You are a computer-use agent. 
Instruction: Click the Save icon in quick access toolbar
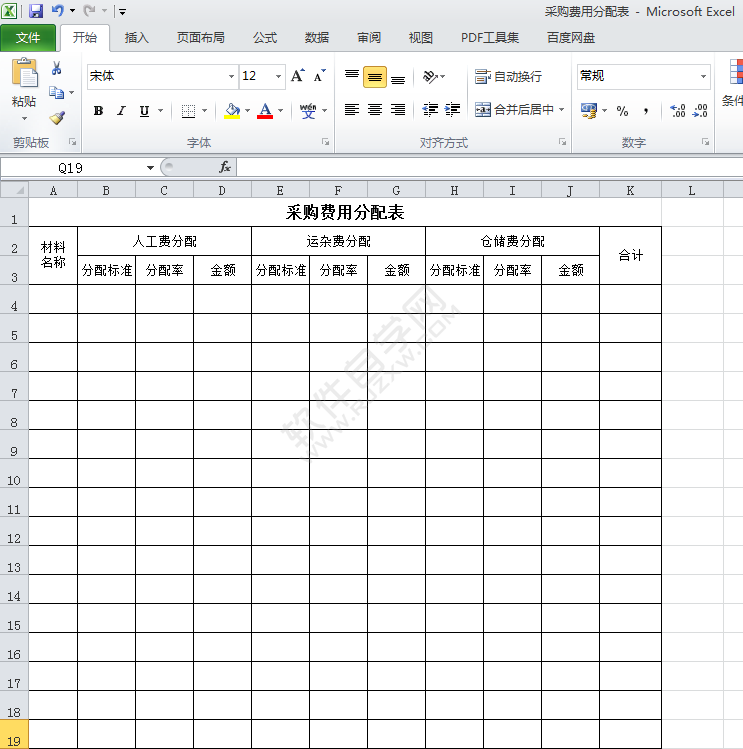point(36,11)
